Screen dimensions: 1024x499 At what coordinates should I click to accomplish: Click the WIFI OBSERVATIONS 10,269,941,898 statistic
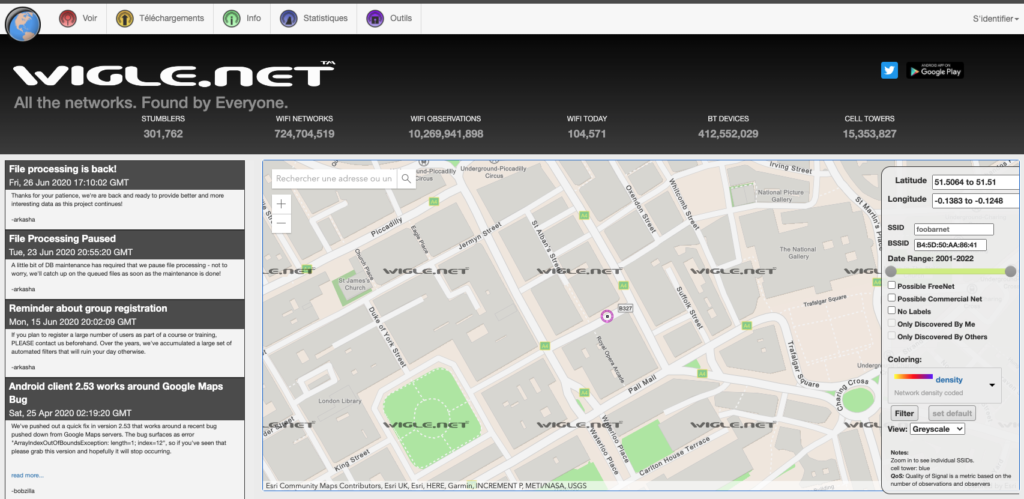pos(446,127)
